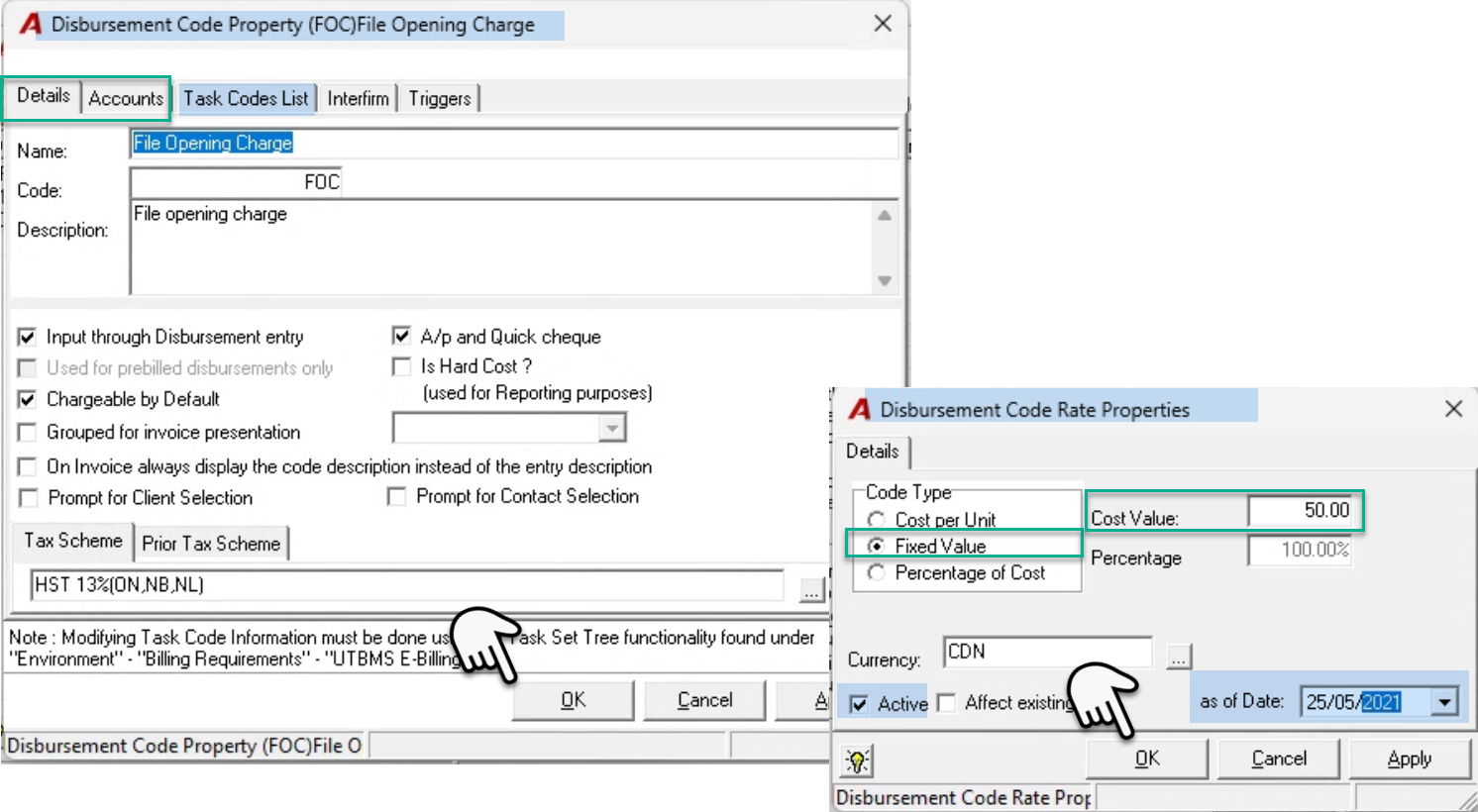Select the Details tab in Disbursement Code Property
The image size is (1478, 812).
click(44, 96)
